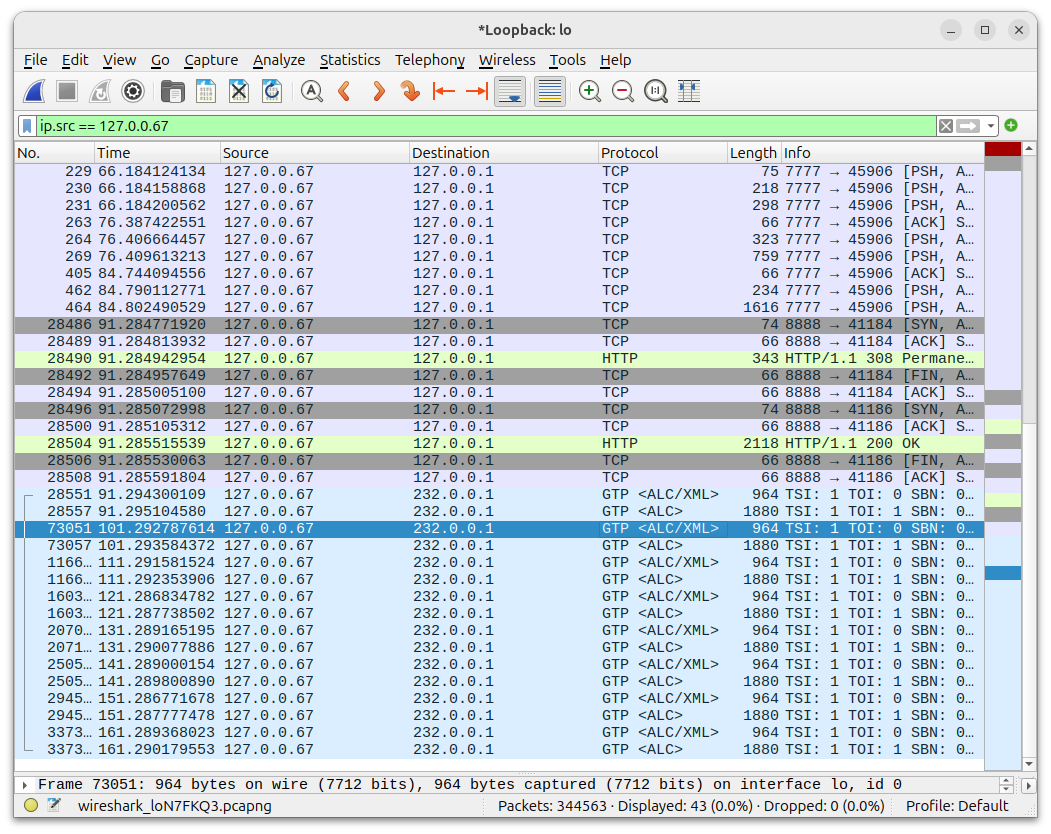Select packet 28504 HTTP/1.1 200 OK
Viewport: 1051px width, 834px height.
point(499,444)
